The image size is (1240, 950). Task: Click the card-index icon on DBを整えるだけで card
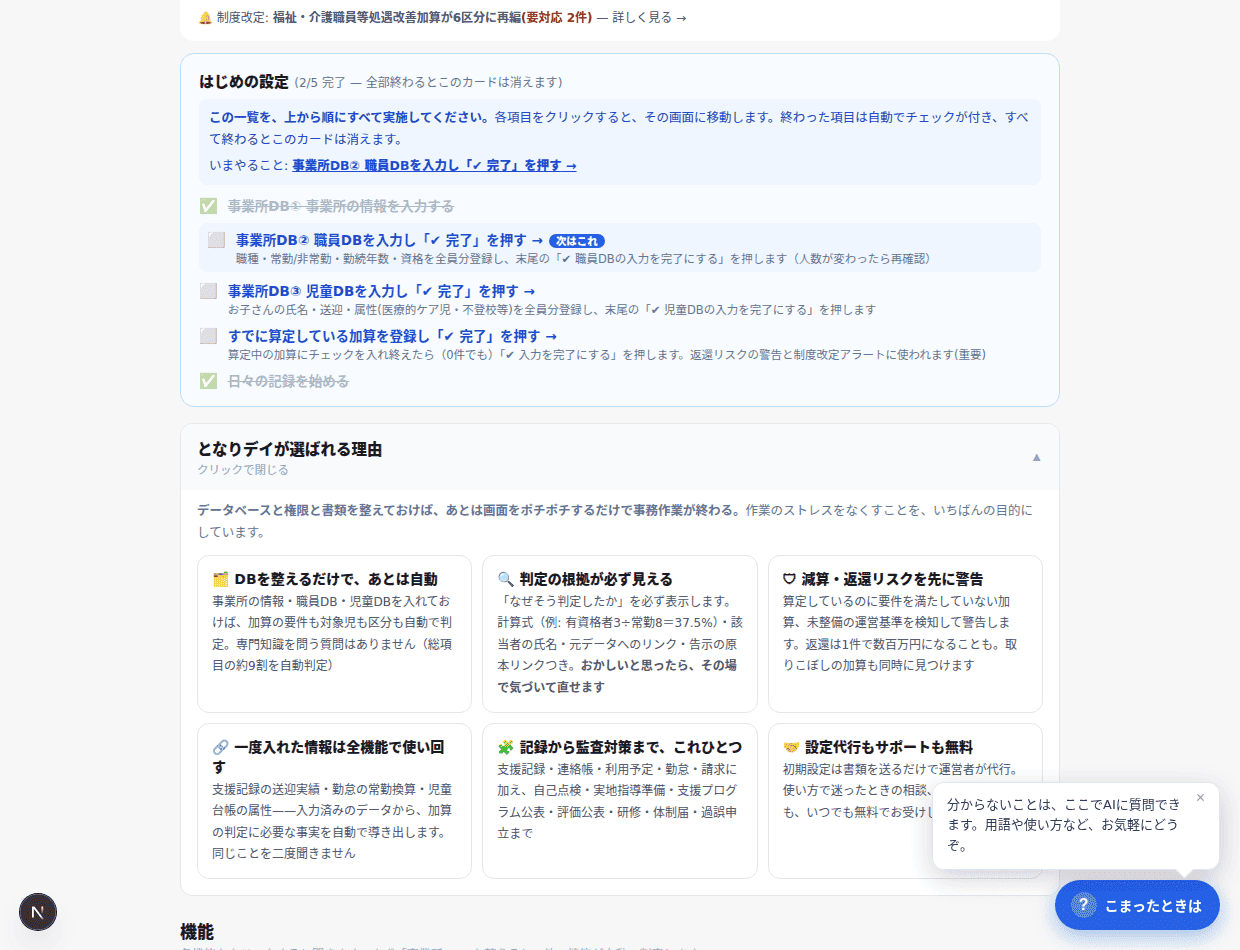click(221, 579)
